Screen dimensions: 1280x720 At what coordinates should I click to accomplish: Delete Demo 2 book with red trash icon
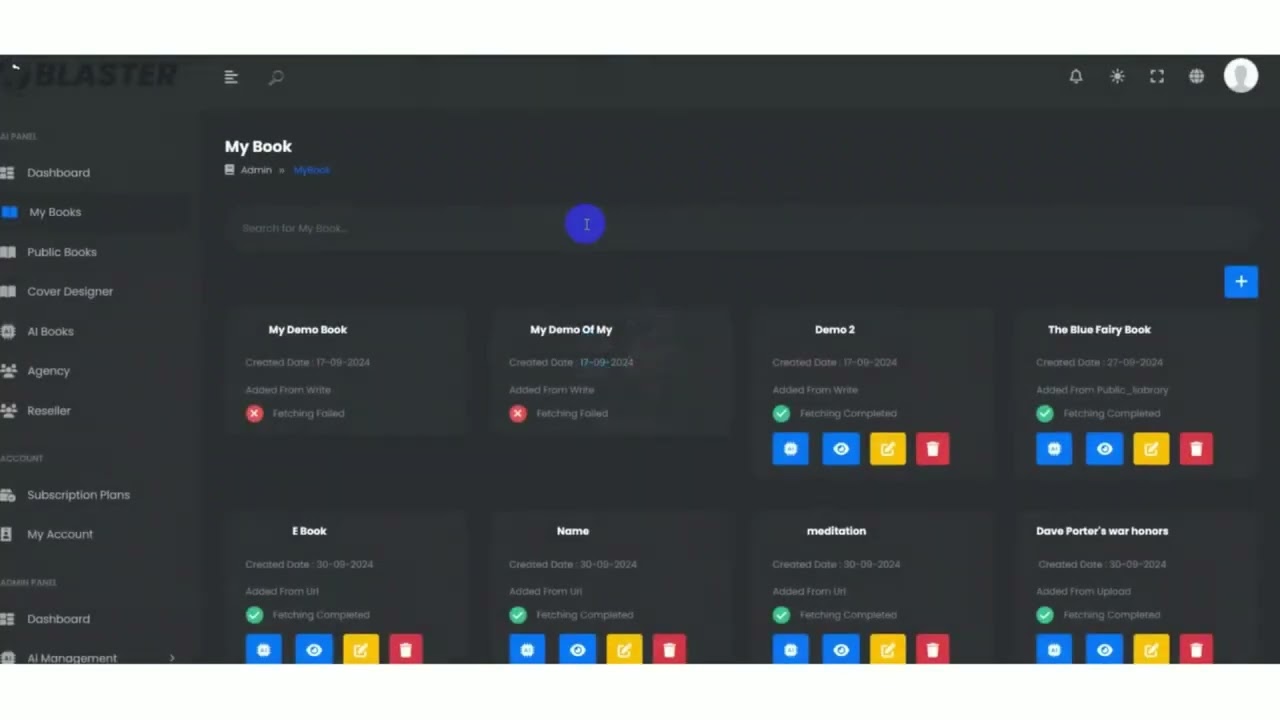pos(932,449)
